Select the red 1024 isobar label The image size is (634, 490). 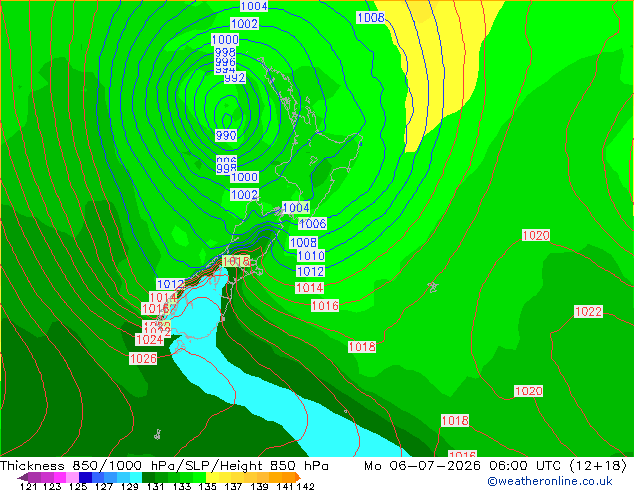coord(150,340)
